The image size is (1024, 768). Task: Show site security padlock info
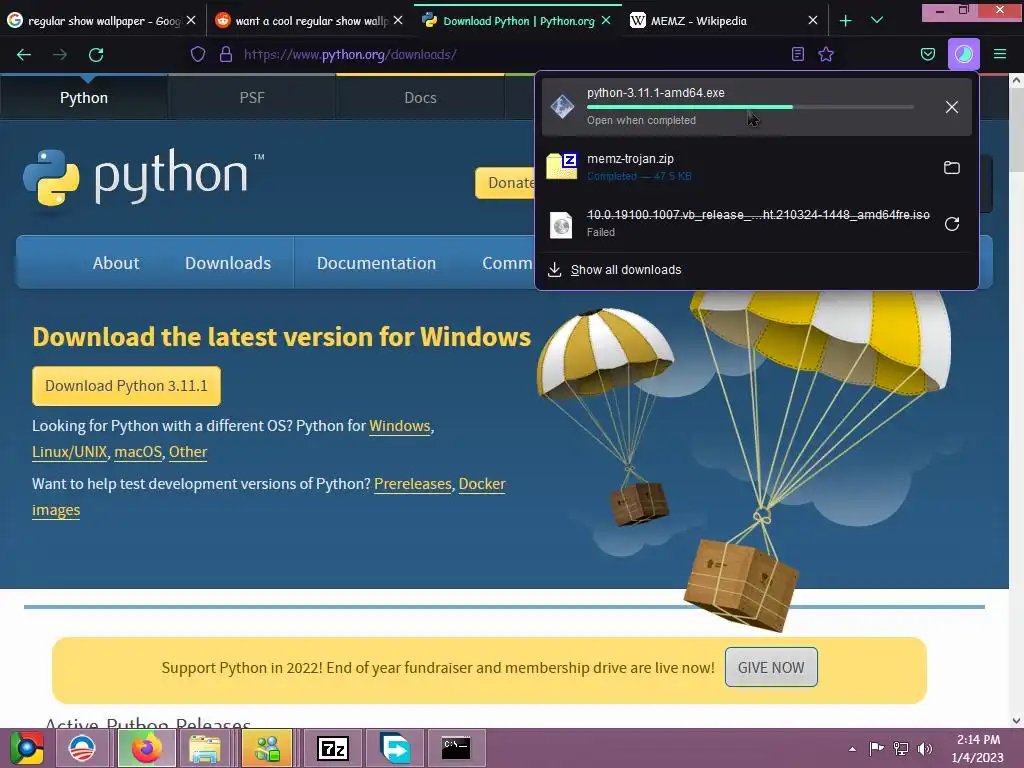click(226, 54)
